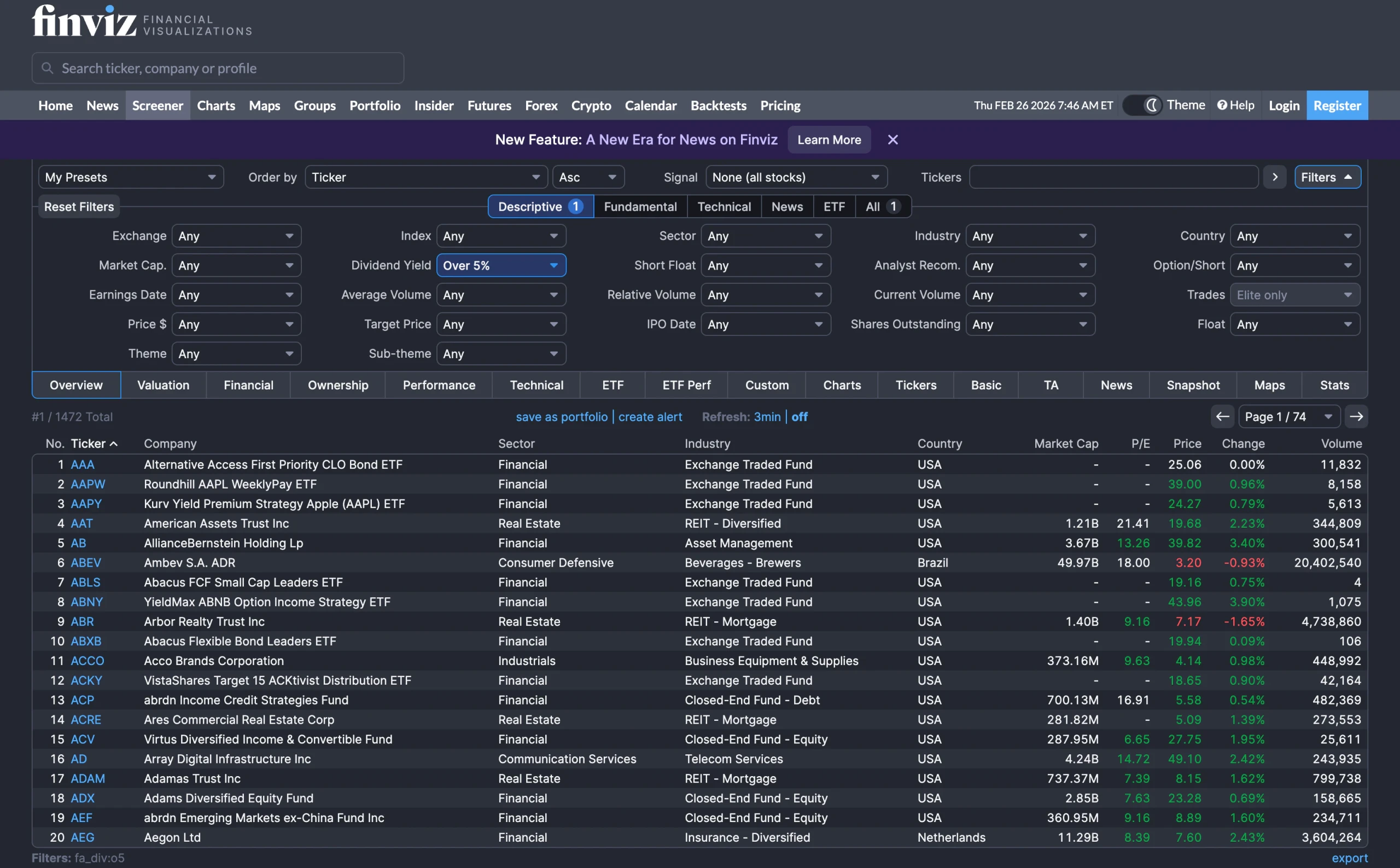Click the export link

point(1350,858)
